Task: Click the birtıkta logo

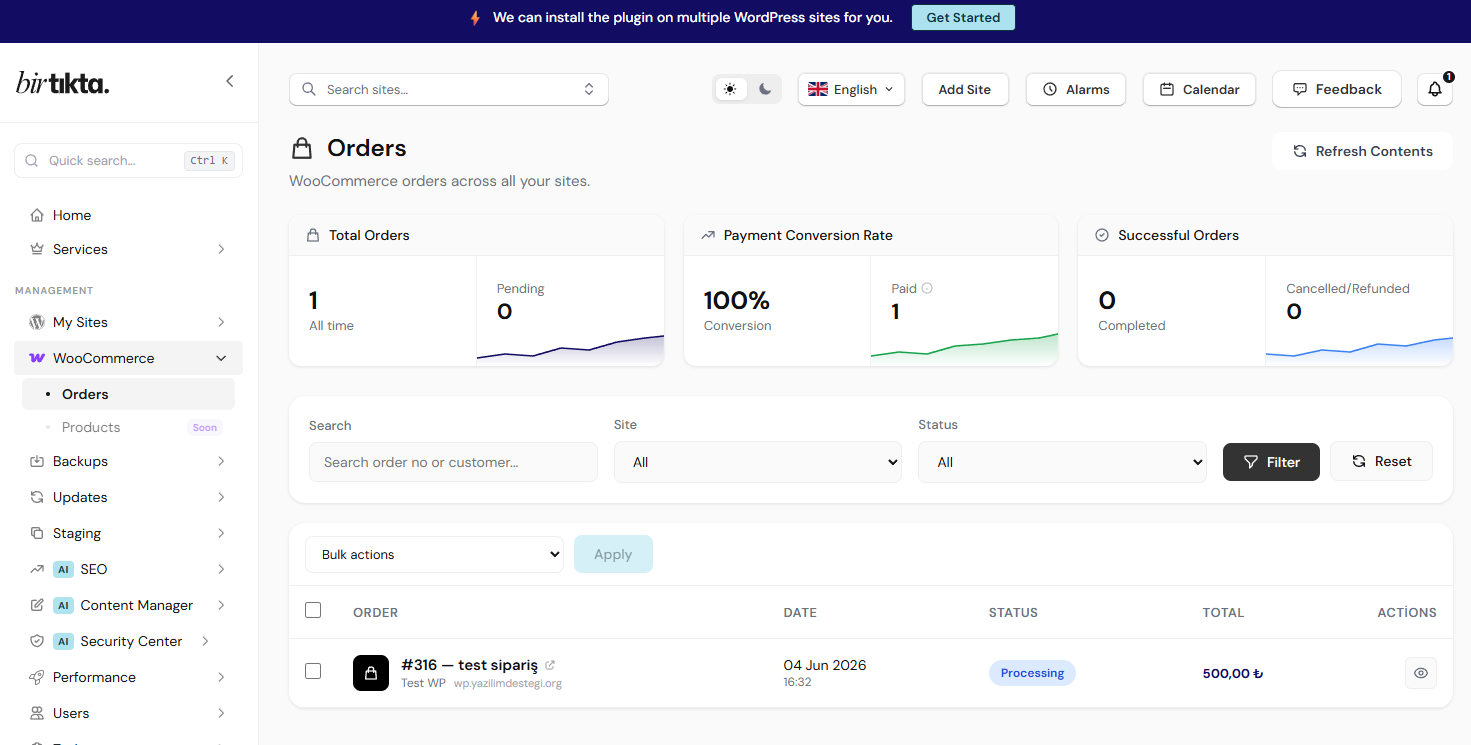Action: [62, 83]
